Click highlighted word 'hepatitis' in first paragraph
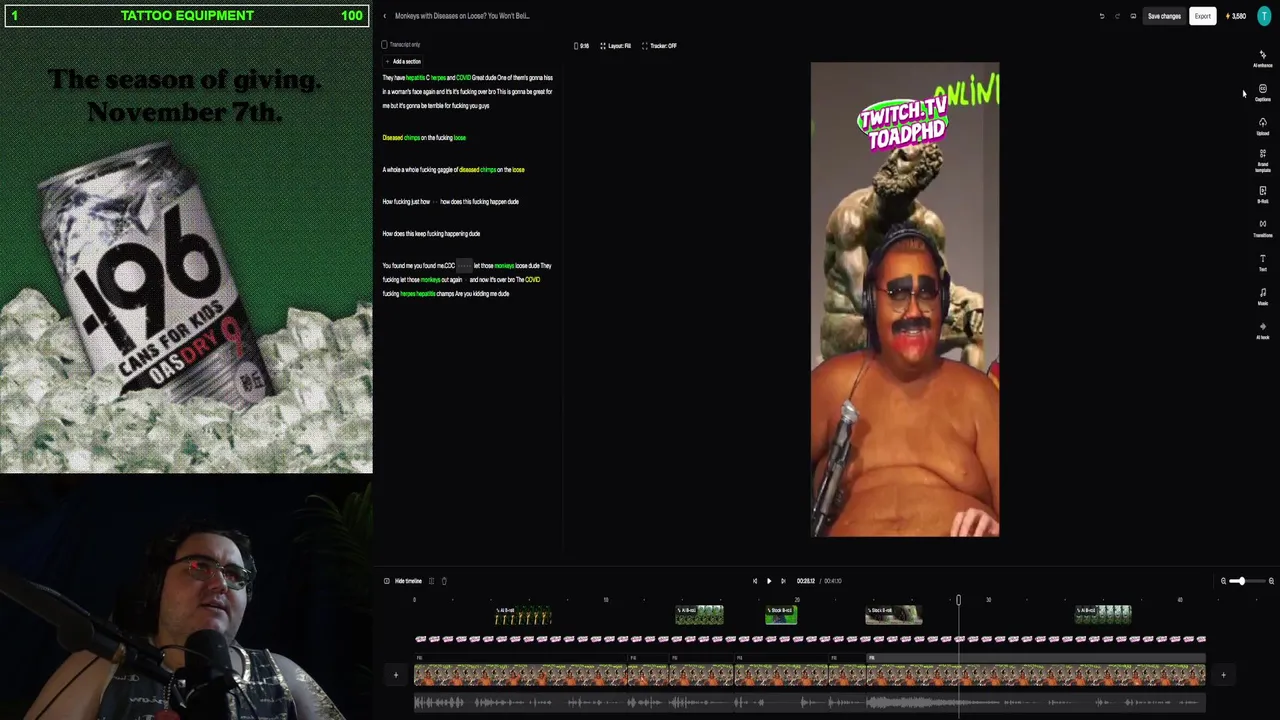Screen dimensions: 1280x720 tap(415, 78)
